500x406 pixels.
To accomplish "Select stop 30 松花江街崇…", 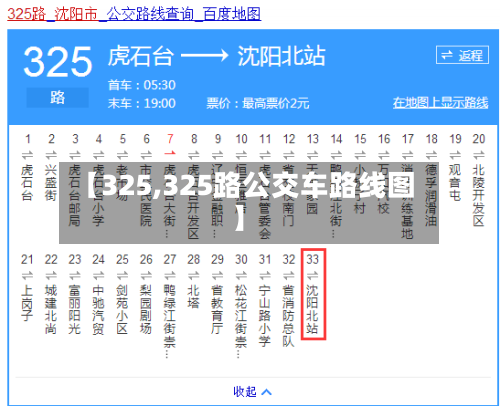I will [x=241, y=322].
